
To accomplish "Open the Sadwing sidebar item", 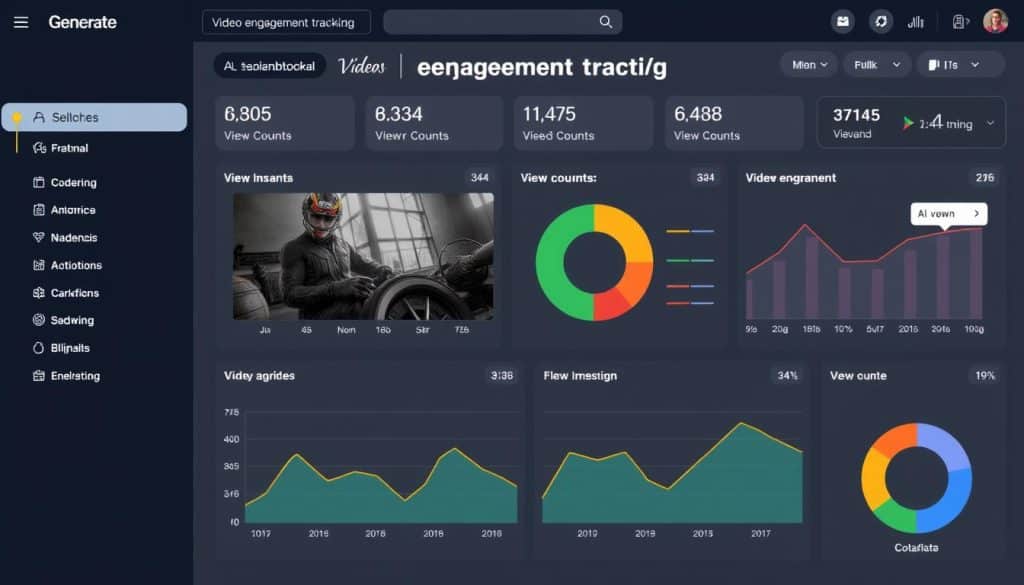I will click(x=72, y=321).
